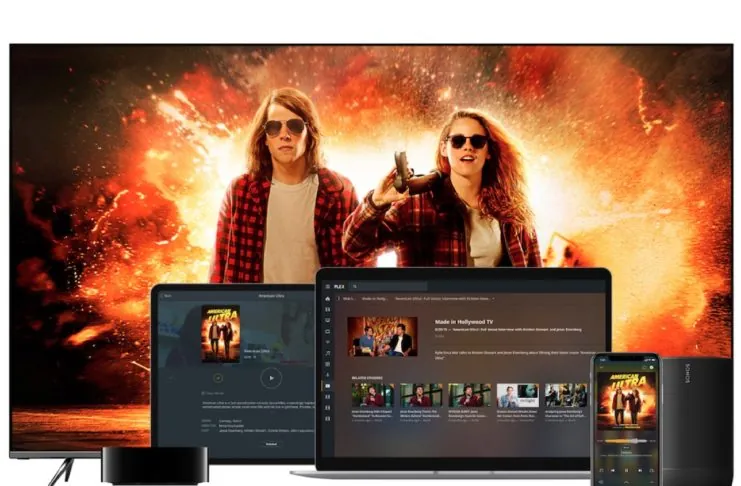Toggle the watched checkmark circle on the tablet
Screen dimensions: 741x486
click(x=218, y=378)
